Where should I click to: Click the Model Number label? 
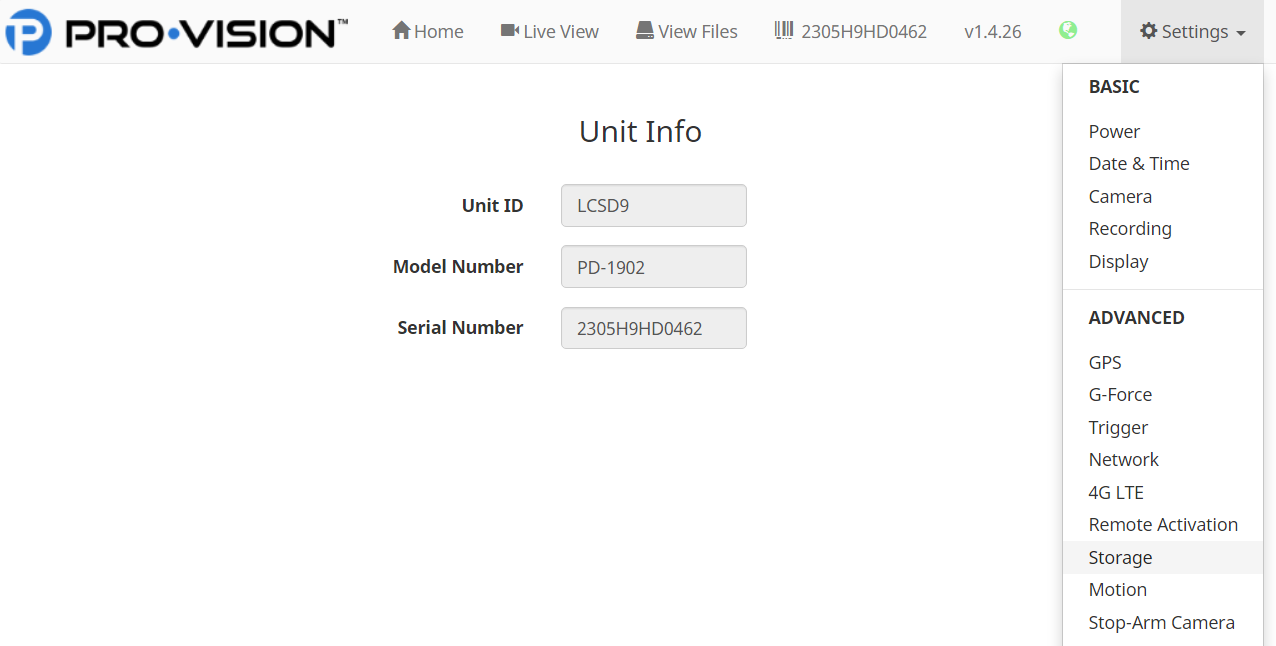[458, 267]
